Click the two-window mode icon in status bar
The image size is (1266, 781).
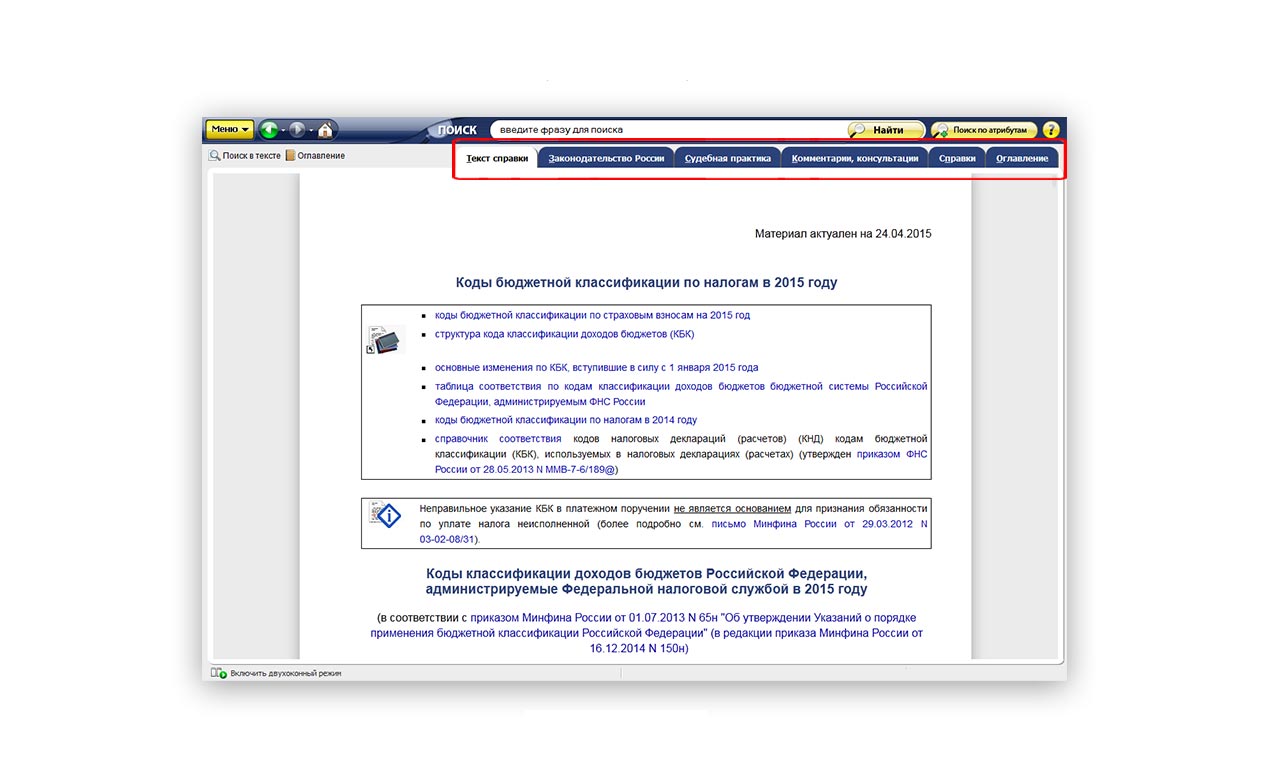point(218,674)
